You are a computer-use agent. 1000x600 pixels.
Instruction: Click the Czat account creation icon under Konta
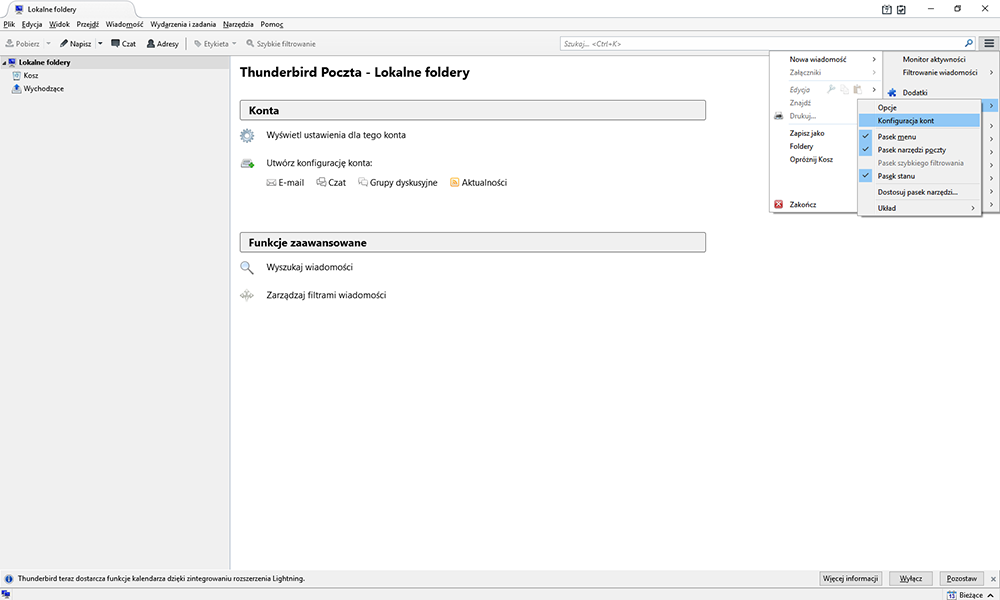pos(321,182)
